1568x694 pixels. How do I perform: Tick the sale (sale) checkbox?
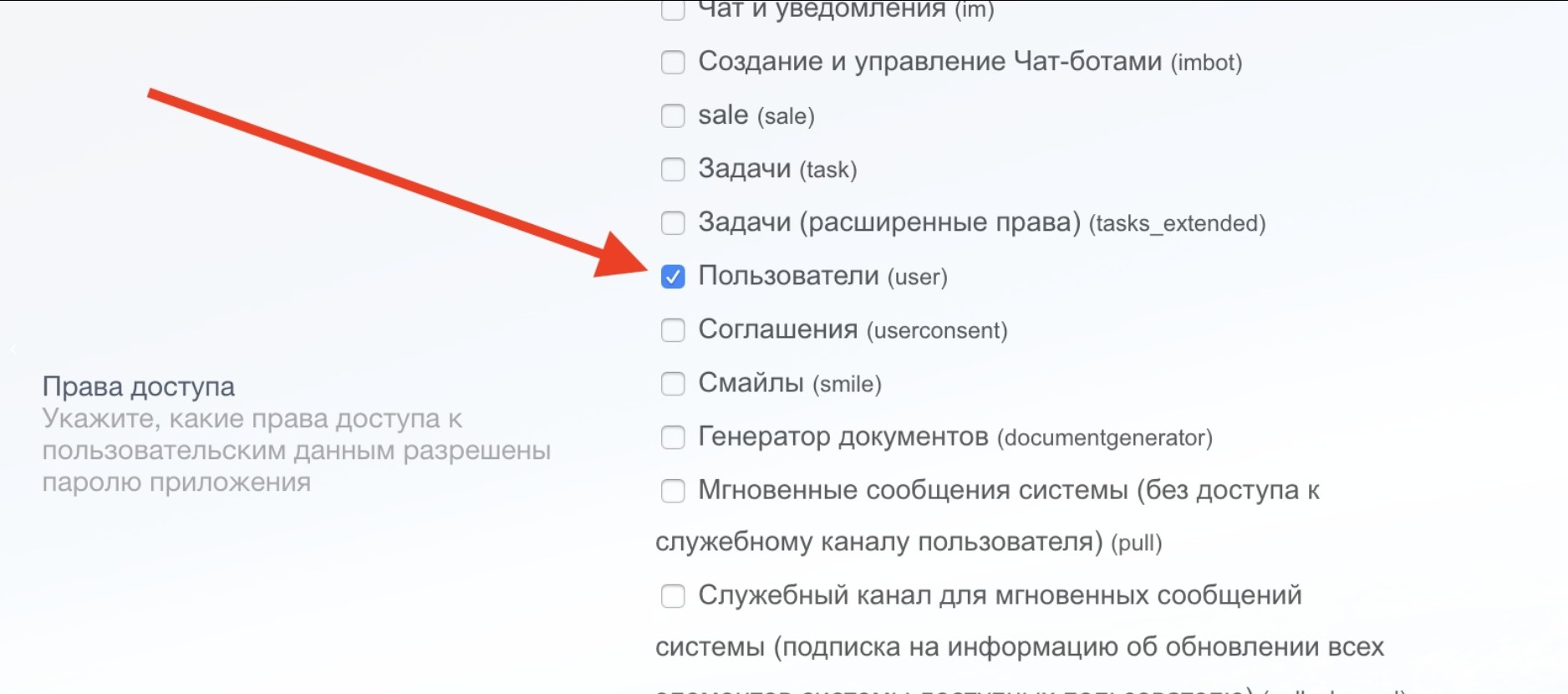pos(673,116)
